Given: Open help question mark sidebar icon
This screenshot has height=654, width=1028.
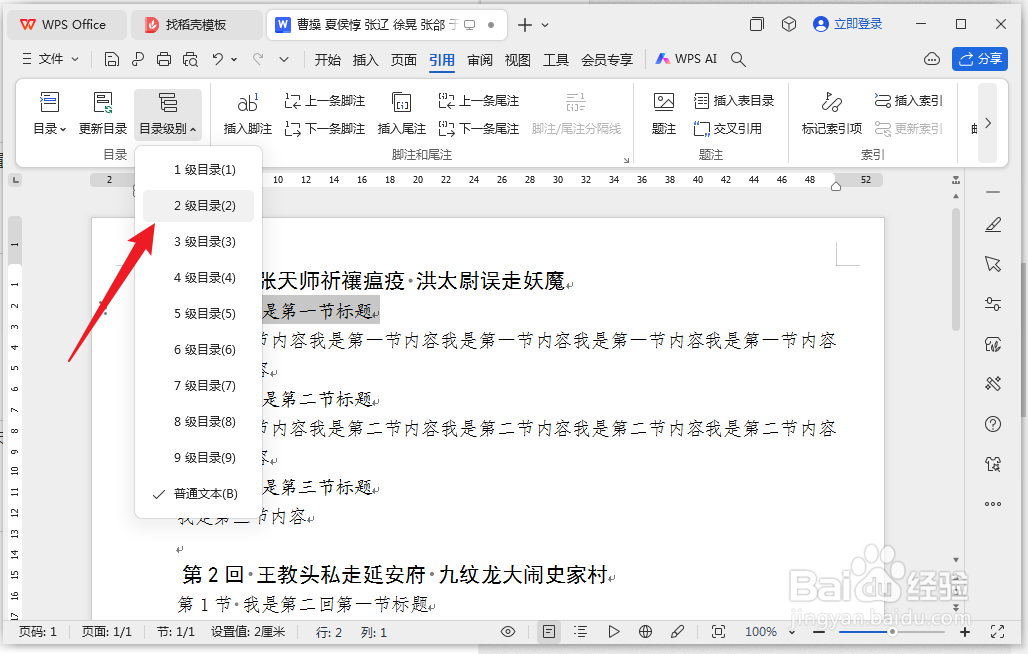Looking at the screenshot, I should (x=993, y=424).
